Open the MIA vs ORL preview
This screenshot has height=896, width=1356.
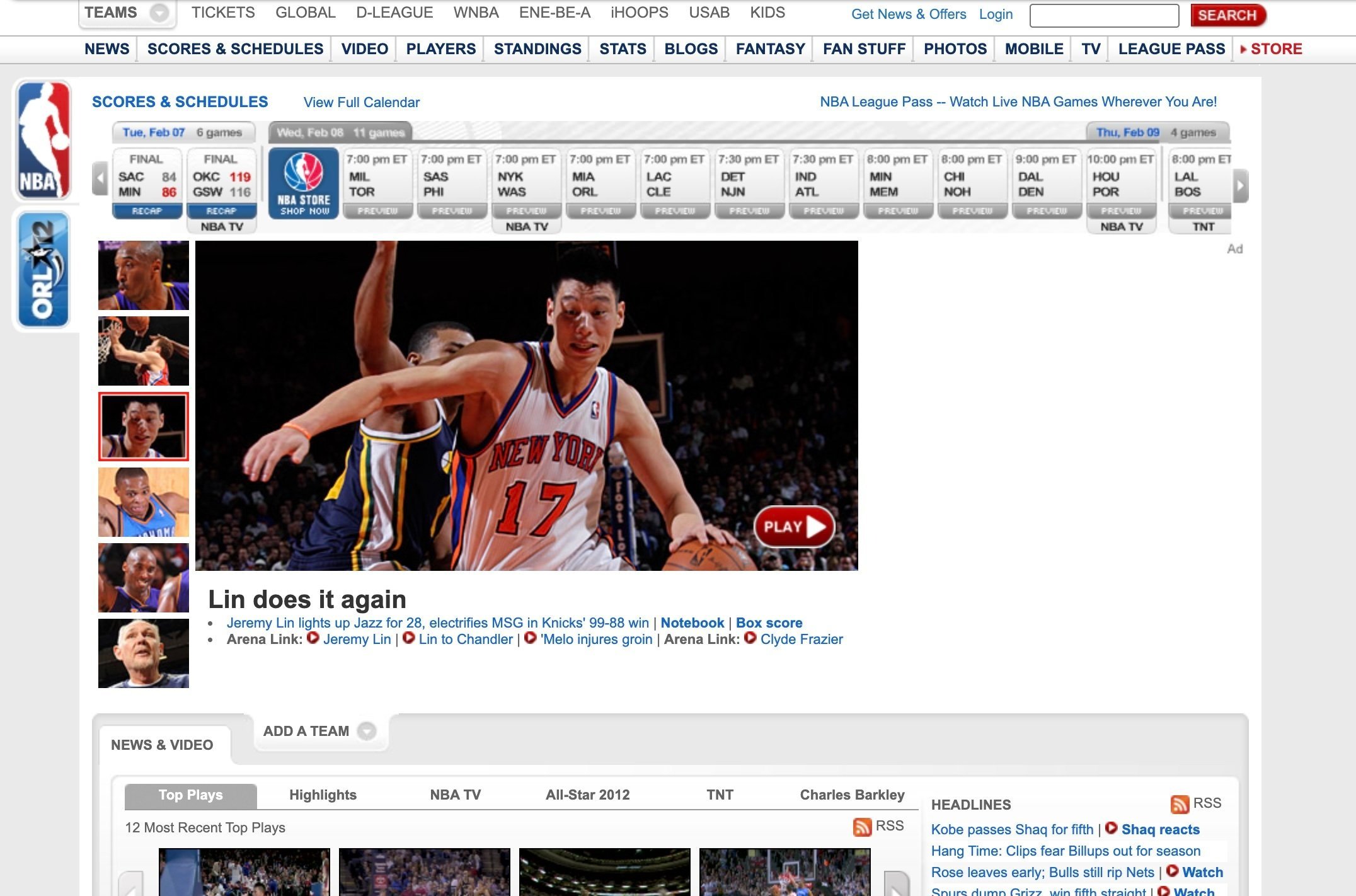600,210
